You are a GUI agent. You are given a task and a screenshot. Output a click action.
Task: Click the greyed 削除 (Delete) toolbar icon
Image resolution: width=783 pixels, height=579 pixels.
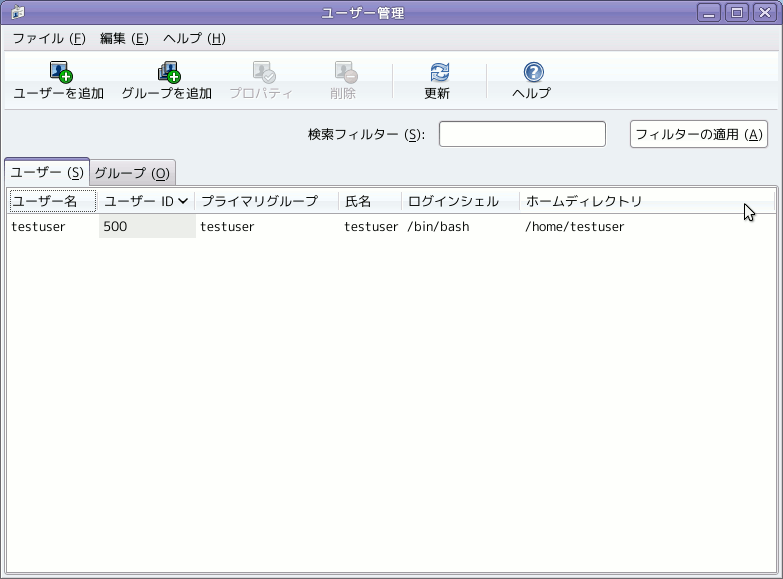point(345,71)
